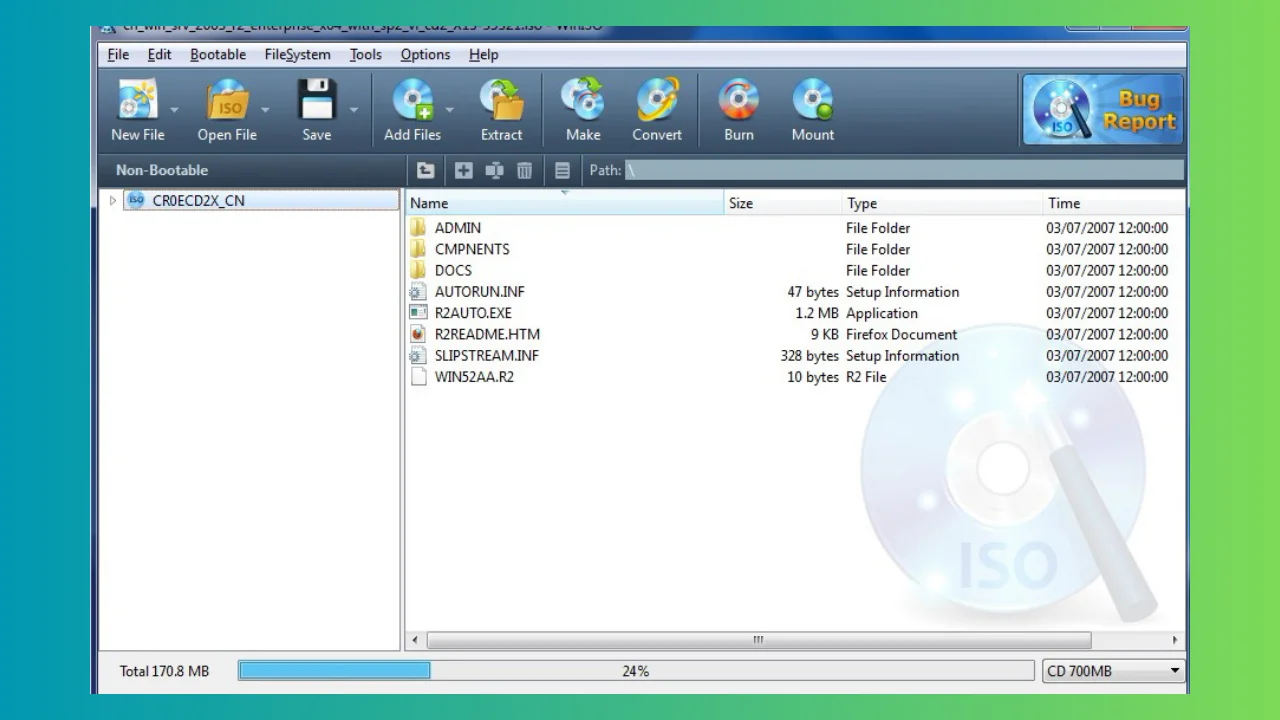Open the Bug Report banner
Image resolution: width=1280 pixels, height=720 pixels.
(1103, 110)
